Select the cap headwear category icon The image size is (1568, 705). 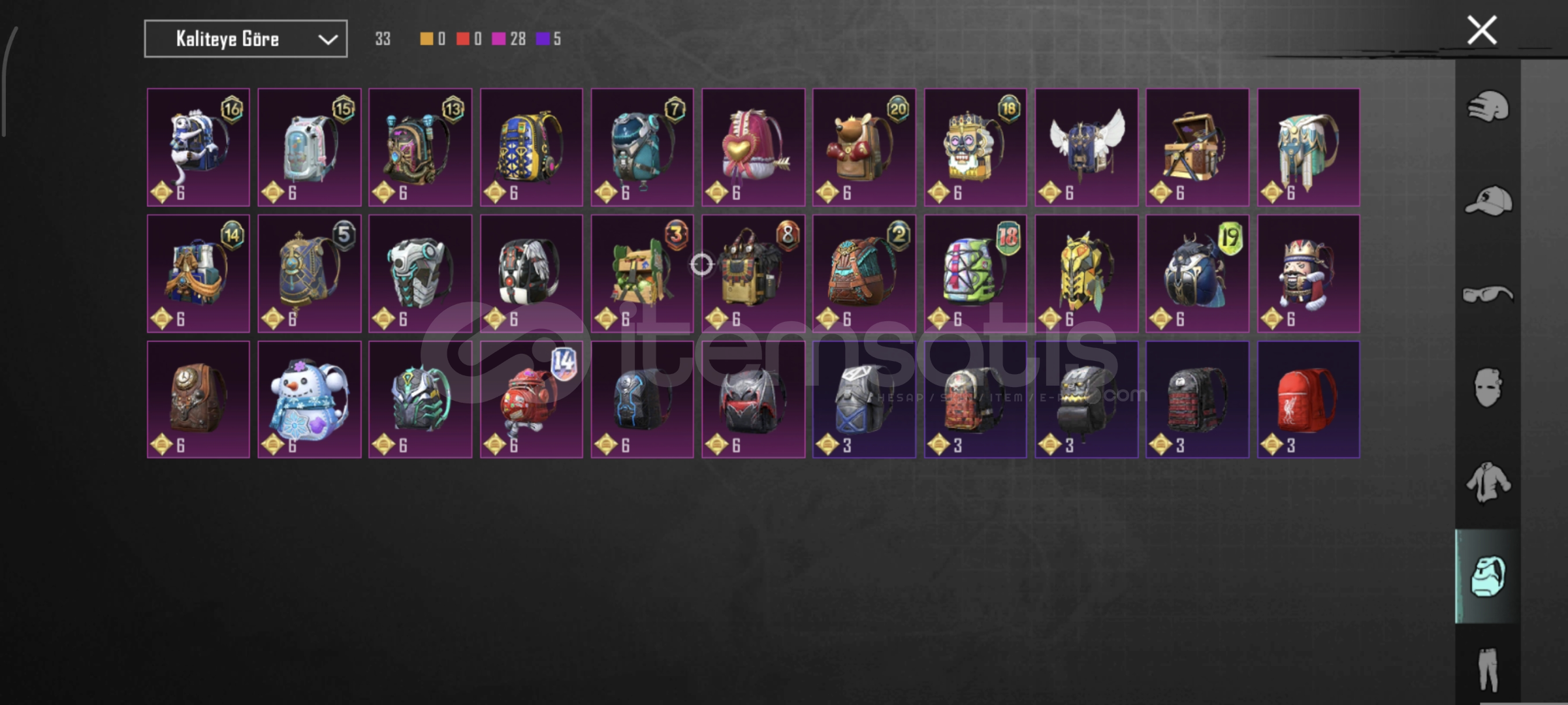tap(1488, 200)
